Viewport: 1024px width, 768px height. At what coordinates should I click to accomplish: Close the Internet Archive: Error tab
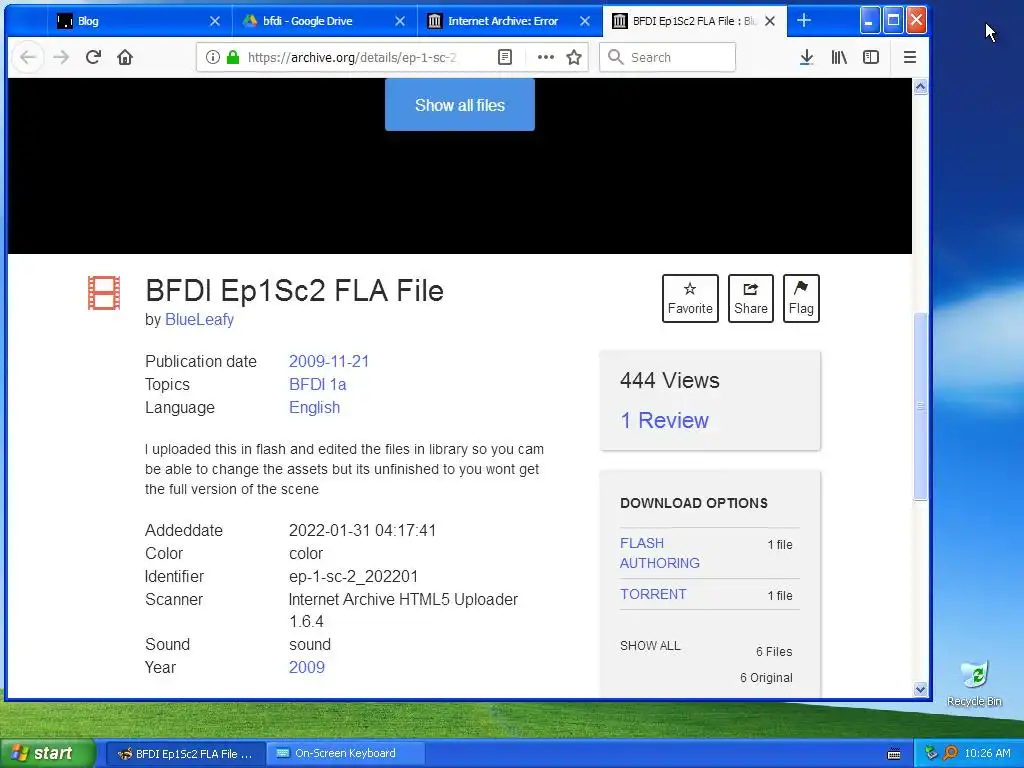pos(585,21)
